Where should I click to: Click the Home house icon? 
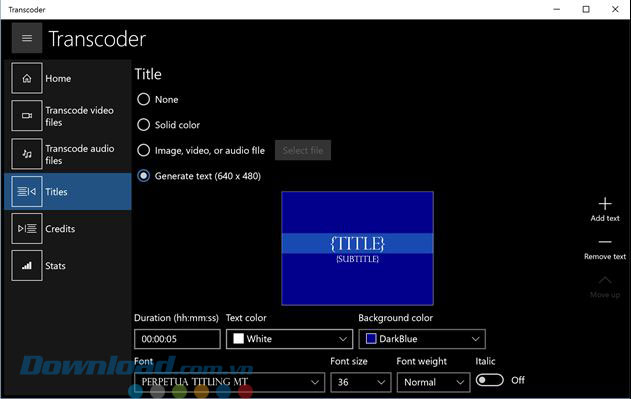[27, 78]
